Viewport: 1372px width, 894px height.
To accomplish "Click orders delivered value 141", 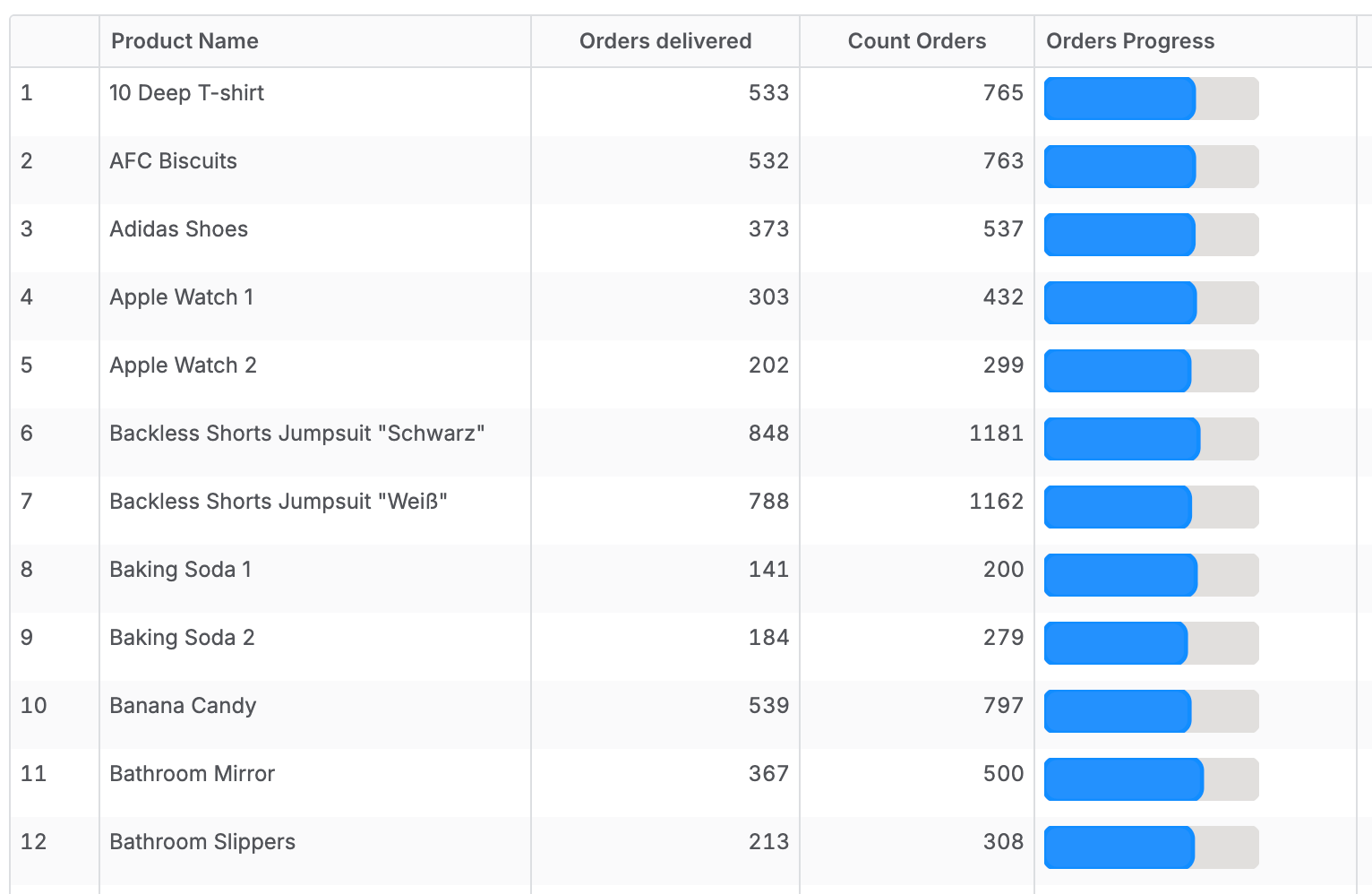I will [x=768, y=570].
